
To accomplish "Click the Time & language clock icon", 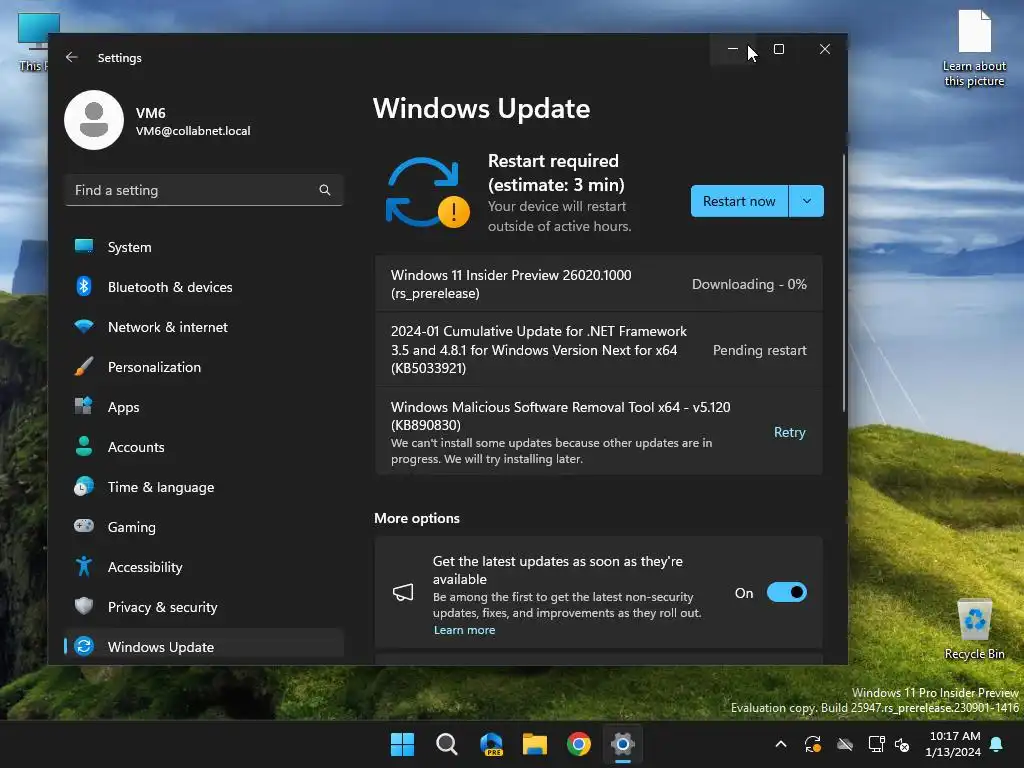I will [84, 487].
